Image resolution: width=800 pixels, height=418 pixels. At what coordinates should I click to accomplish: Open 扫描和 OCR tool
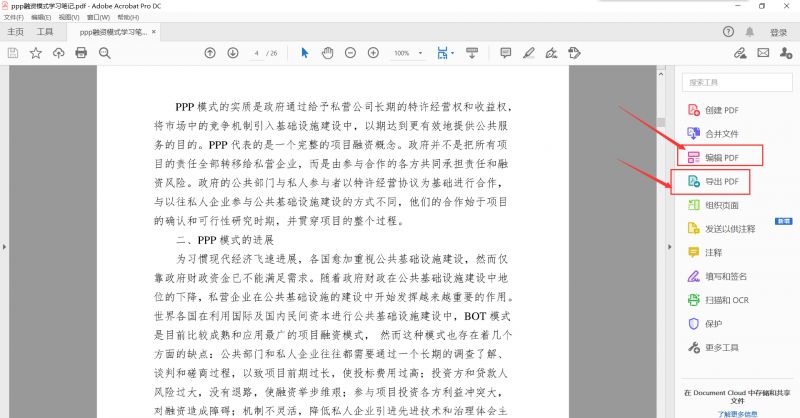click(726, 299)
